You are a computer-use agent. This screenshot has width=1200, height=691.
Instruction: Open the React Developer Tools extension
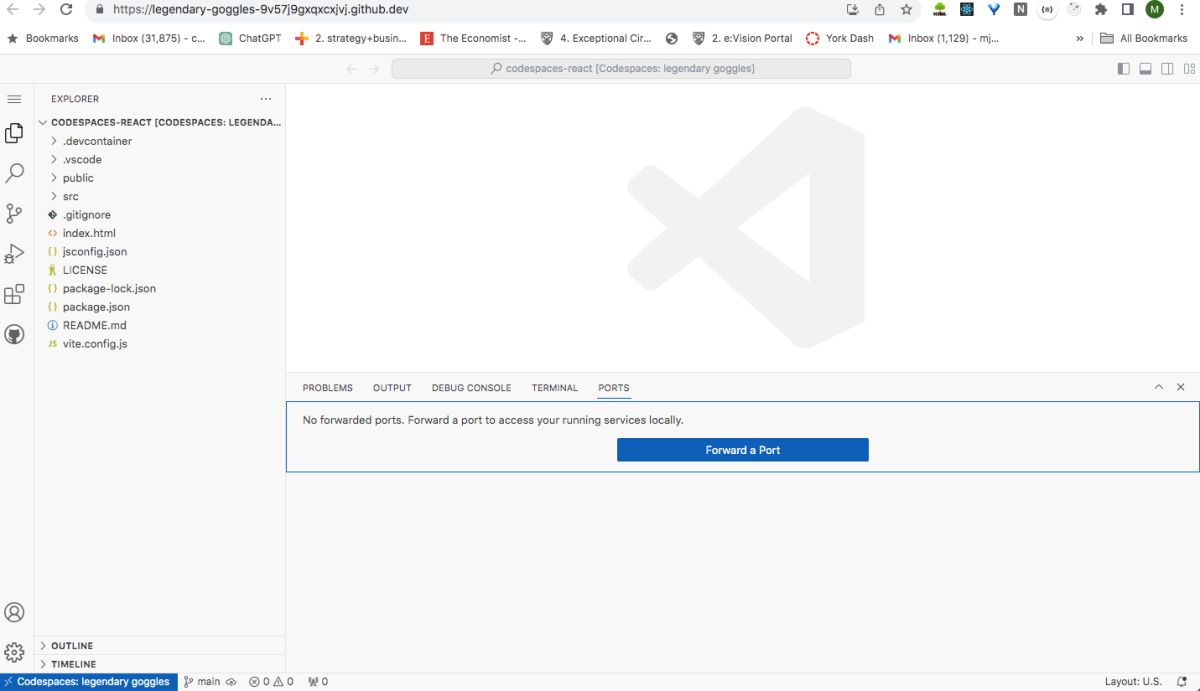pos(966,9)
